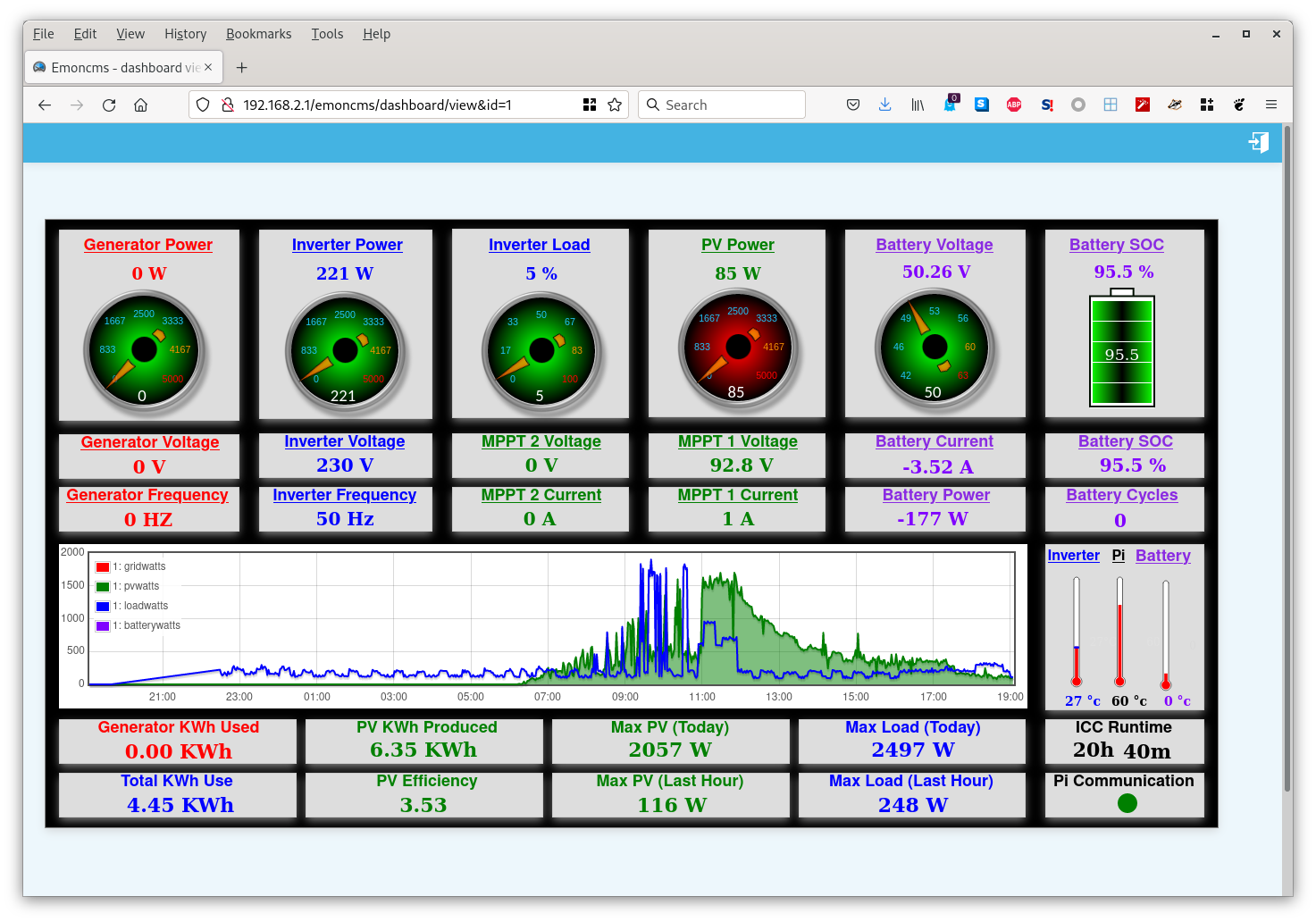
Task: Open the Firefox hamburger application menu
Action: click(1271, 105)
